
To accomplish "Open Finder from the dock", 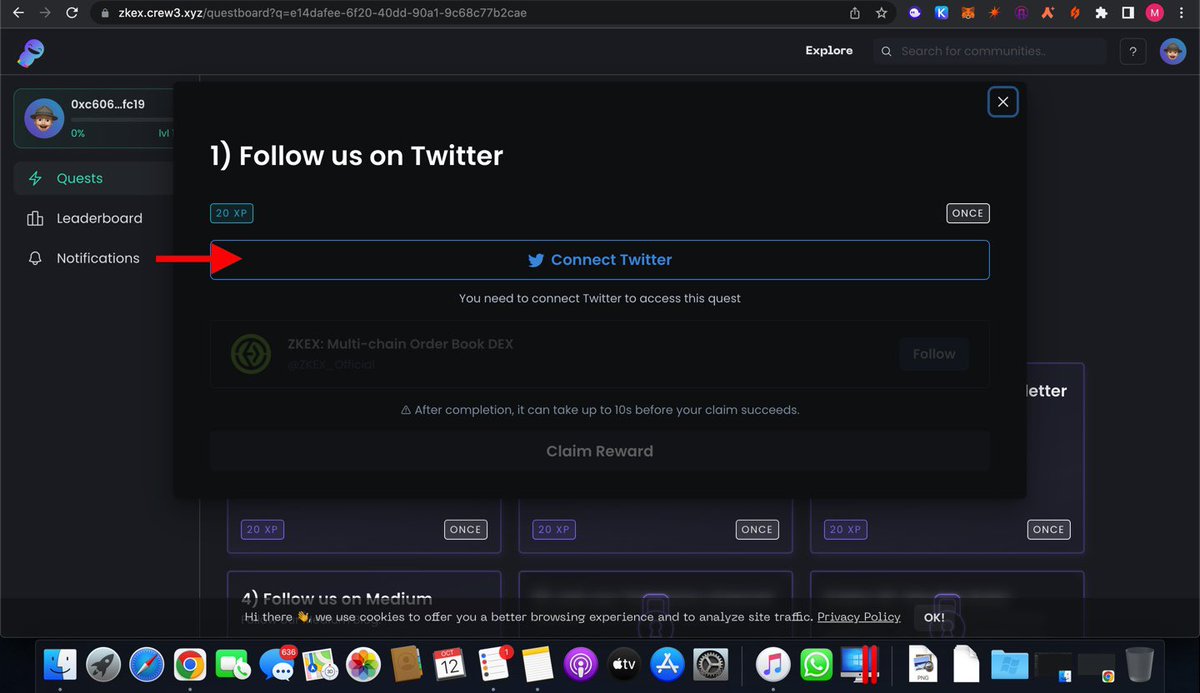I will [x=61, y=664].
